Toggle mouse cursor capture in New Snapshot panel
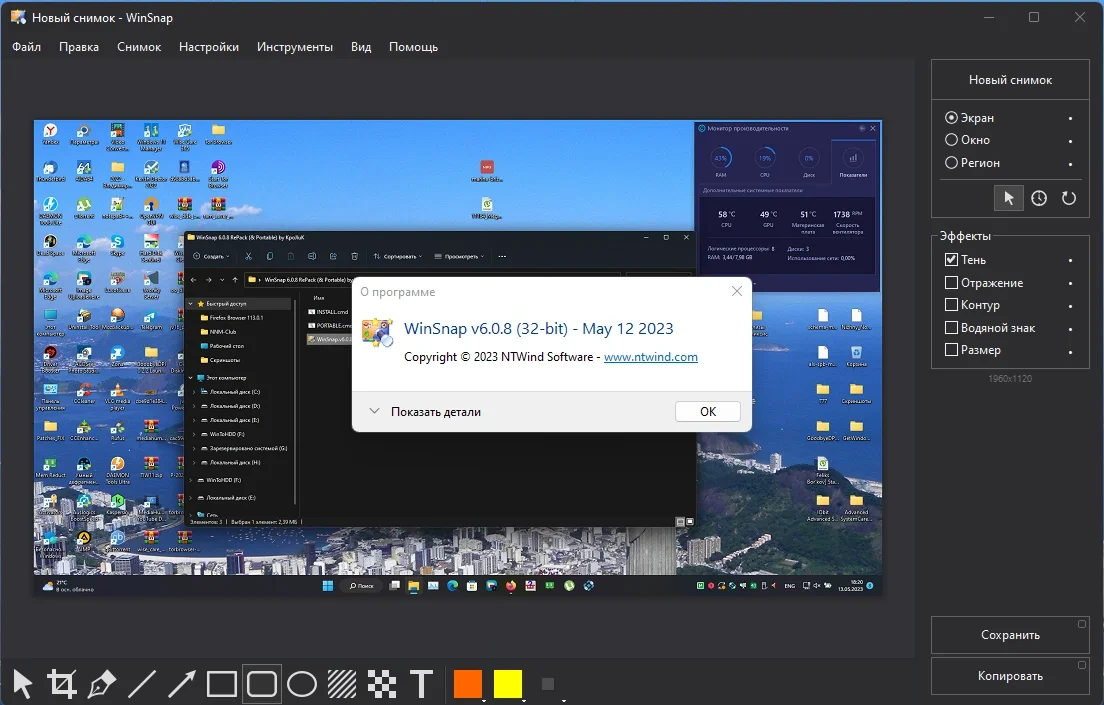The width and height of the screenshot is (1104, 705). 1009,198
